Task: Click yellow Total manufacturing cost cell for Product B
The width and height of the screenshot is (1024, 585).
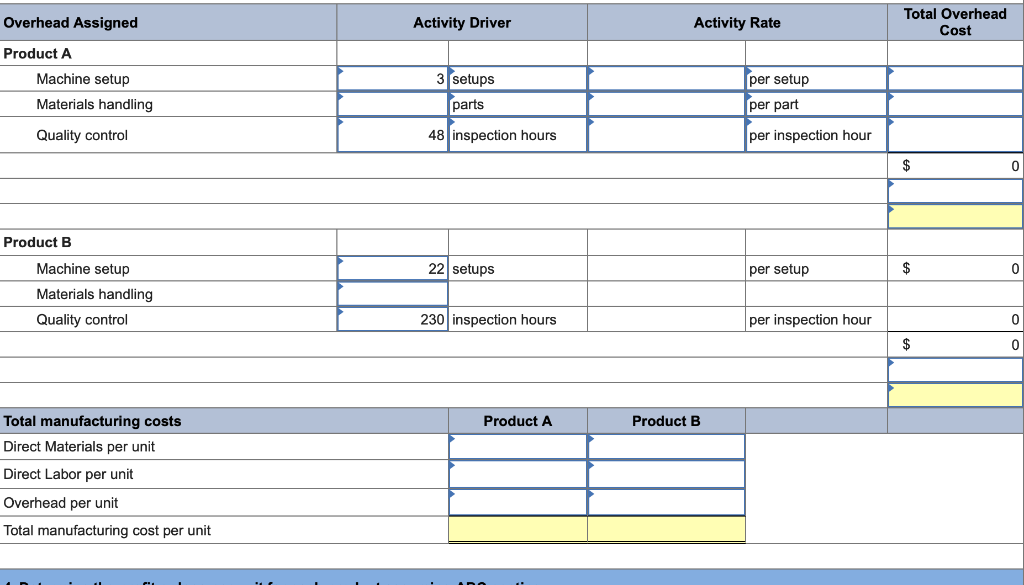Action: [666, 530]
